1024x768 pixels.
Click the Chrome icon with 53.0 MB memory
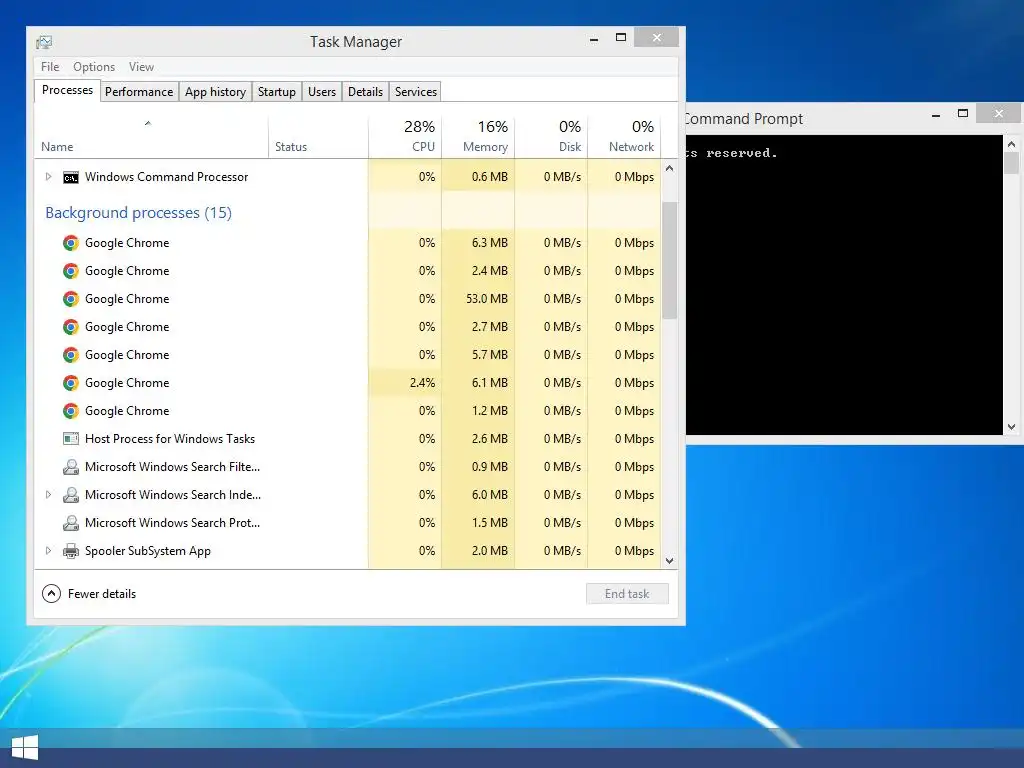[x=71, y=299]
